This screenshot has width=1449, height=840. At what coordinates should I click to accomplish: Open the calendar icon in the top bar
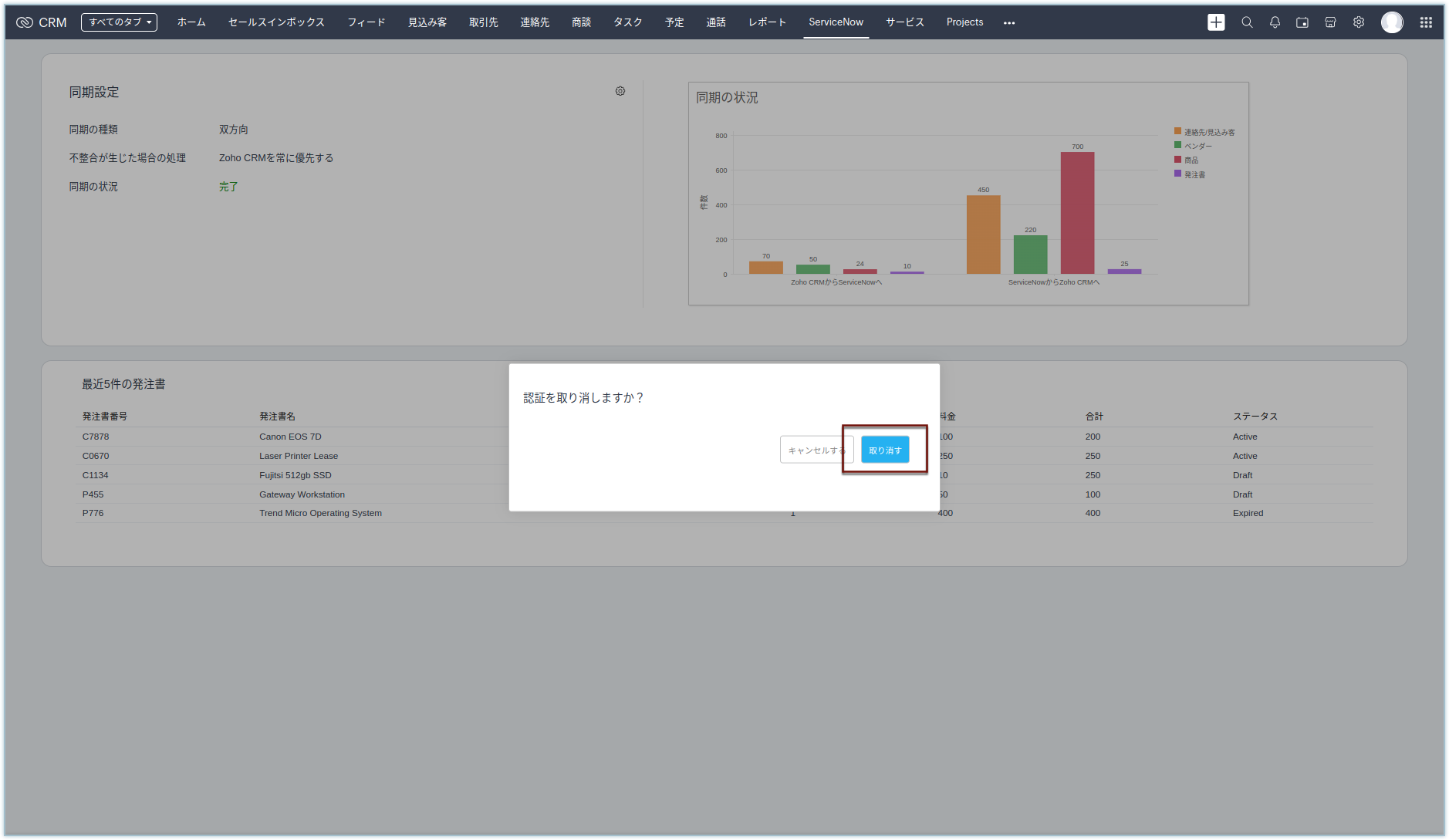click(x=1302, y=22)
